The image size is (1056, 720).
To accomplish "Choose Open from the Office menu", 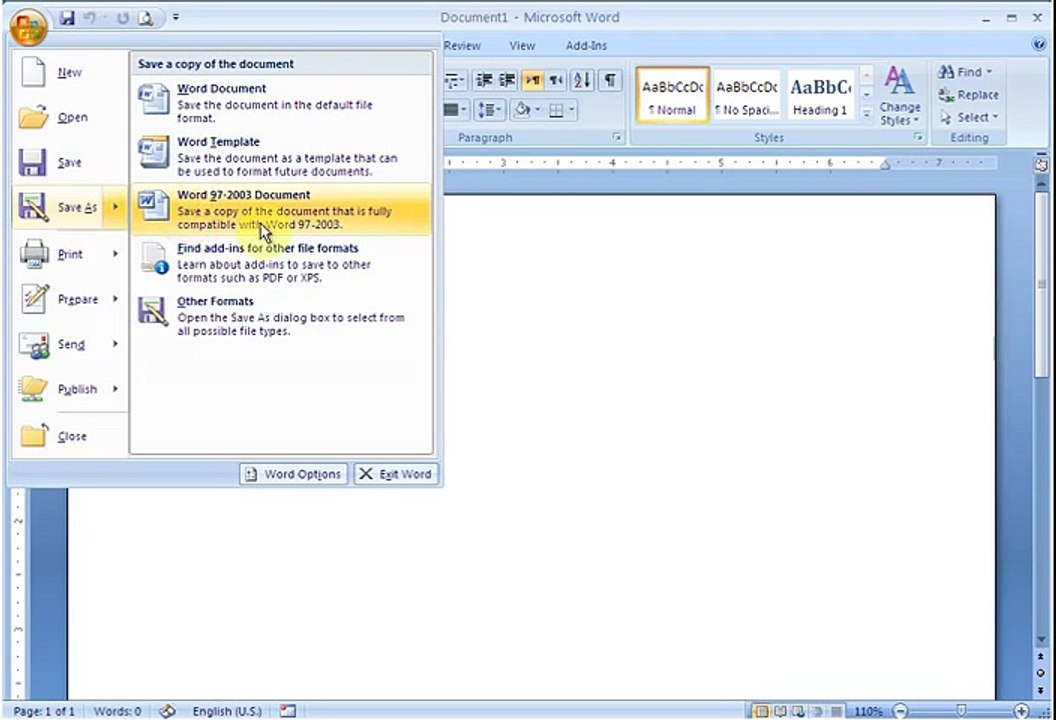I will pos(69,117).
